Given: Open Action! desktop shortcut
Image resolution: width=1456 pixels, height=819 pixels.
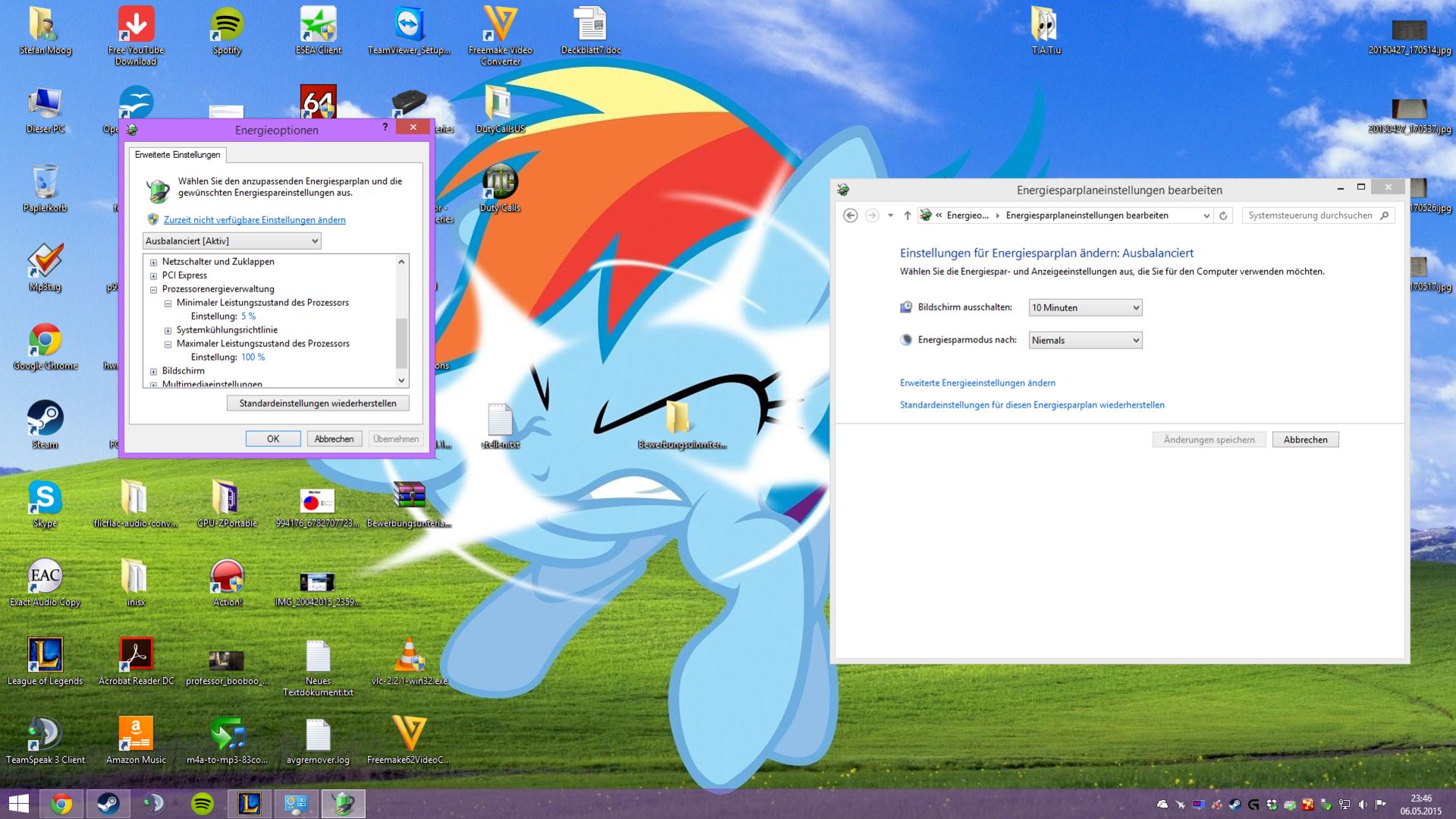Looking at the screenshot, I should pos(227,584).
